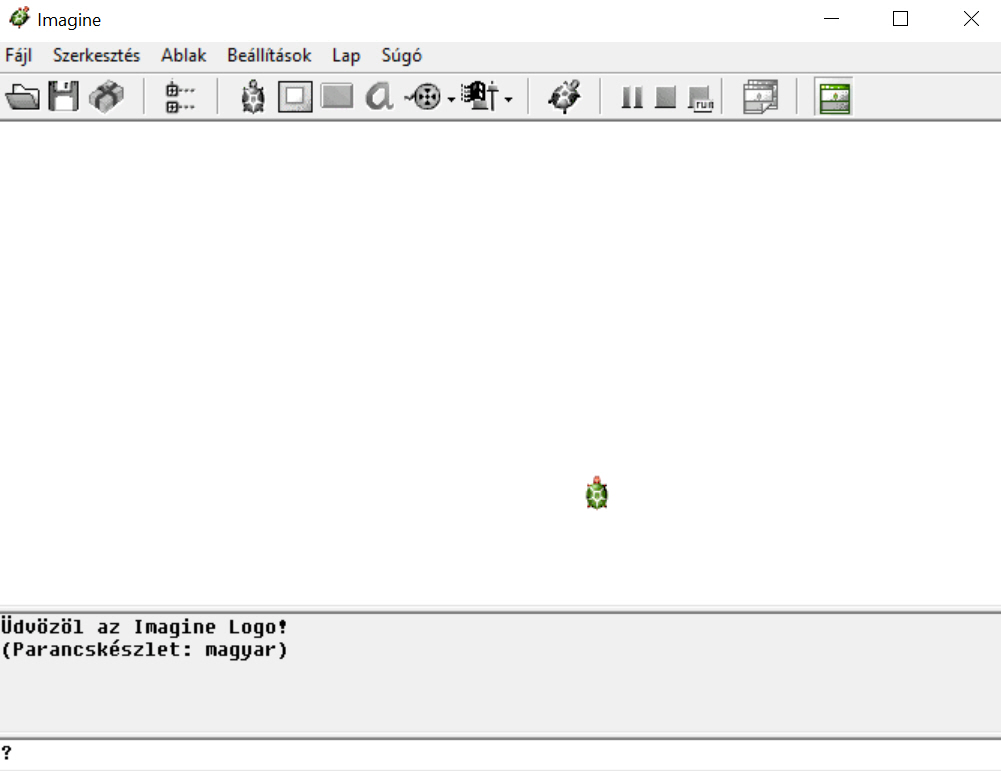Image resolution: width=1001 pixels, height=771 pixels.
Task: Open a project with the folder icon
Action: click(22, 97)
